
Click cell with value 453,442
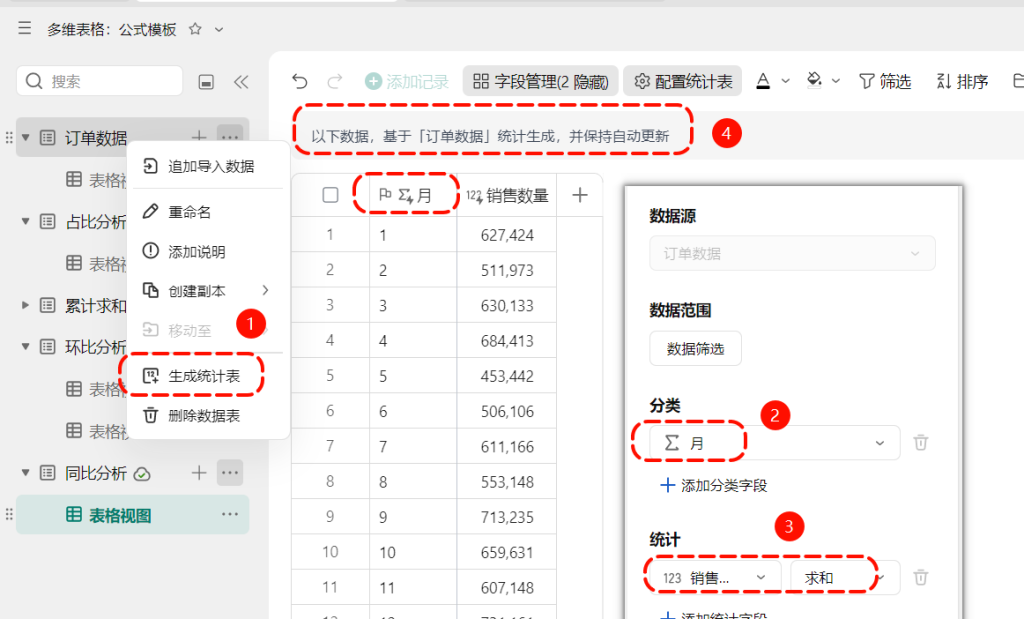tap(507, 376)
